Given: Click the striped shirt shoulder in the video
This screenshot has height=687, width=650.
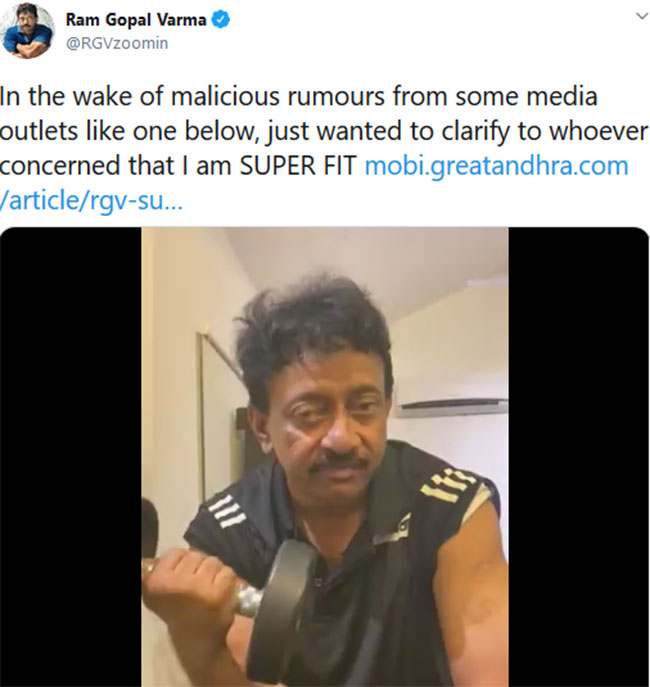Looking at the screenshot, I should [x=452, y=485].
